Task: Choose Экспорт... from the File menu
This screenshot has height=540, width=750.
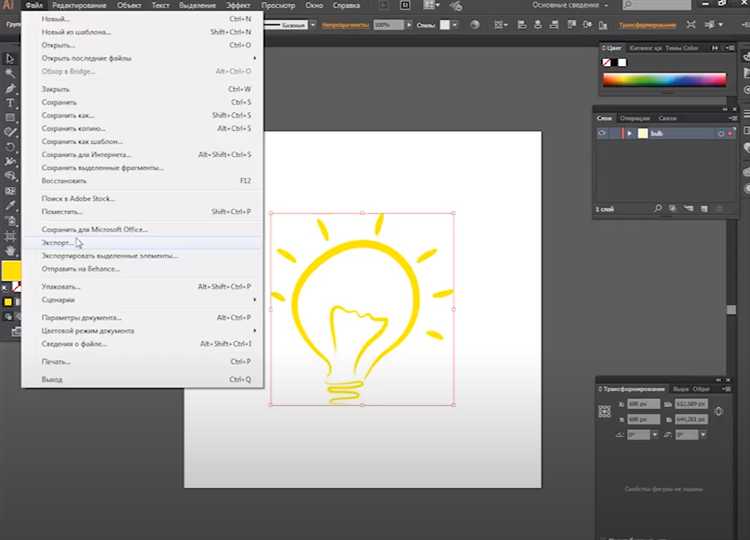Action: pos(58,243)
